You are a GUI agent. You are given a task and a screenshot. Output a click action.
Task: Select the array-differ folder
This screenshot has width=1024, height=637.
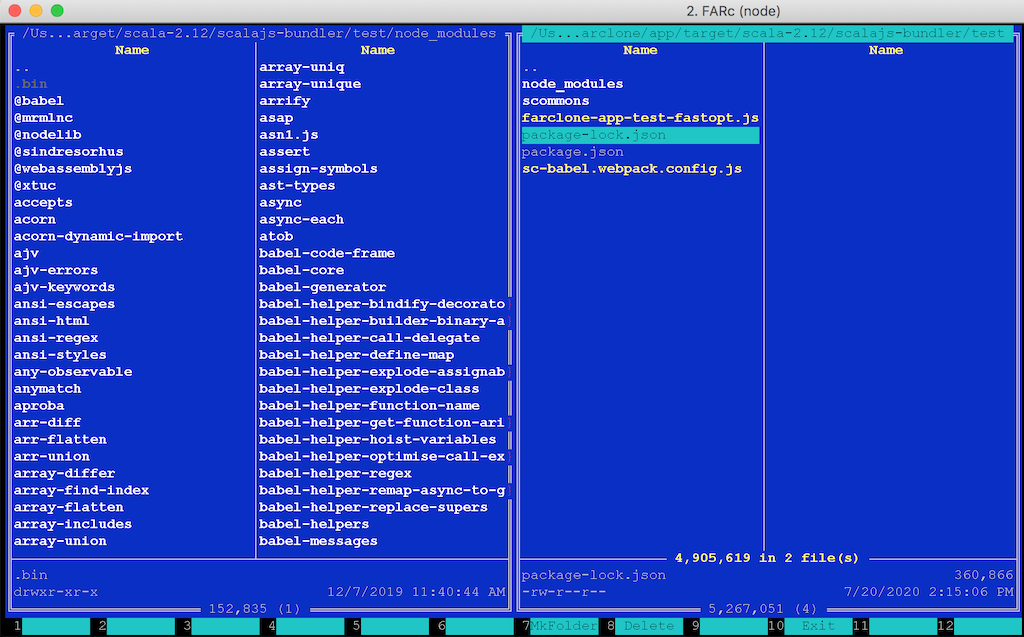coord(65,473)
